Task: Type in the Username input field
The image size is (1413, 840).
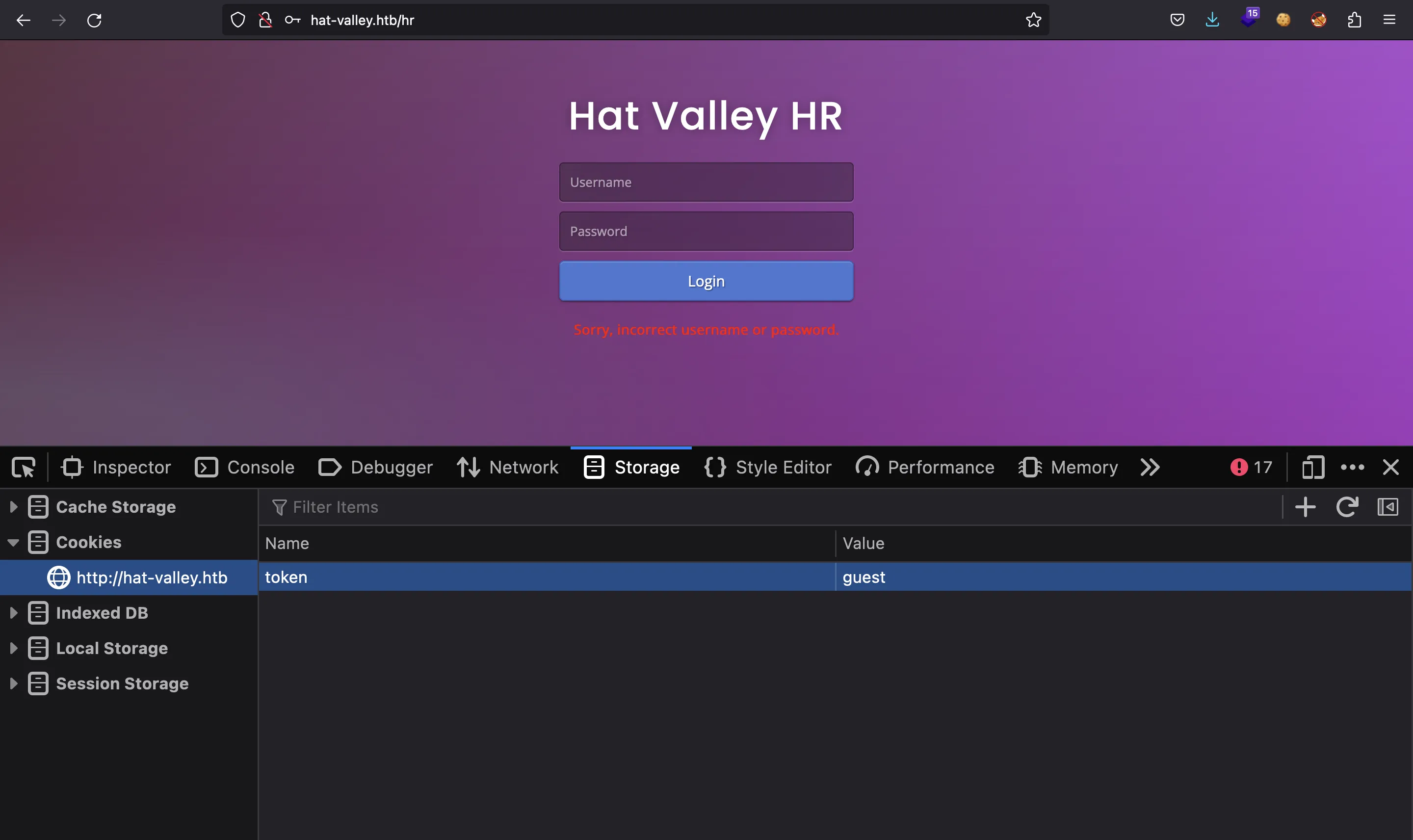Action: (x=707, y=181)
